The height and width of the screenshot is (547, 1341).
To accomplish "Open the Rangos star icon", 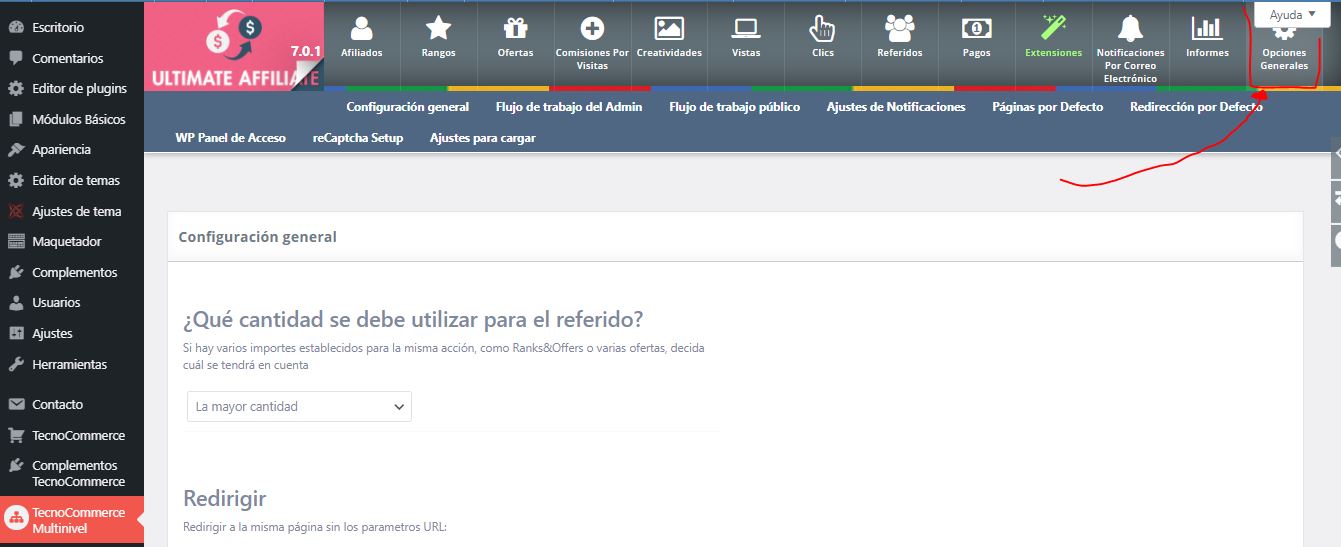I will click(439, 28).
